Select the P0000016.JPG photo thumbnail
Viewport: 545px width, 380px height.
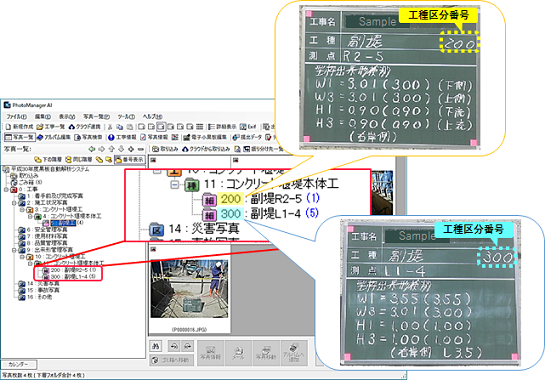point(189,289)
